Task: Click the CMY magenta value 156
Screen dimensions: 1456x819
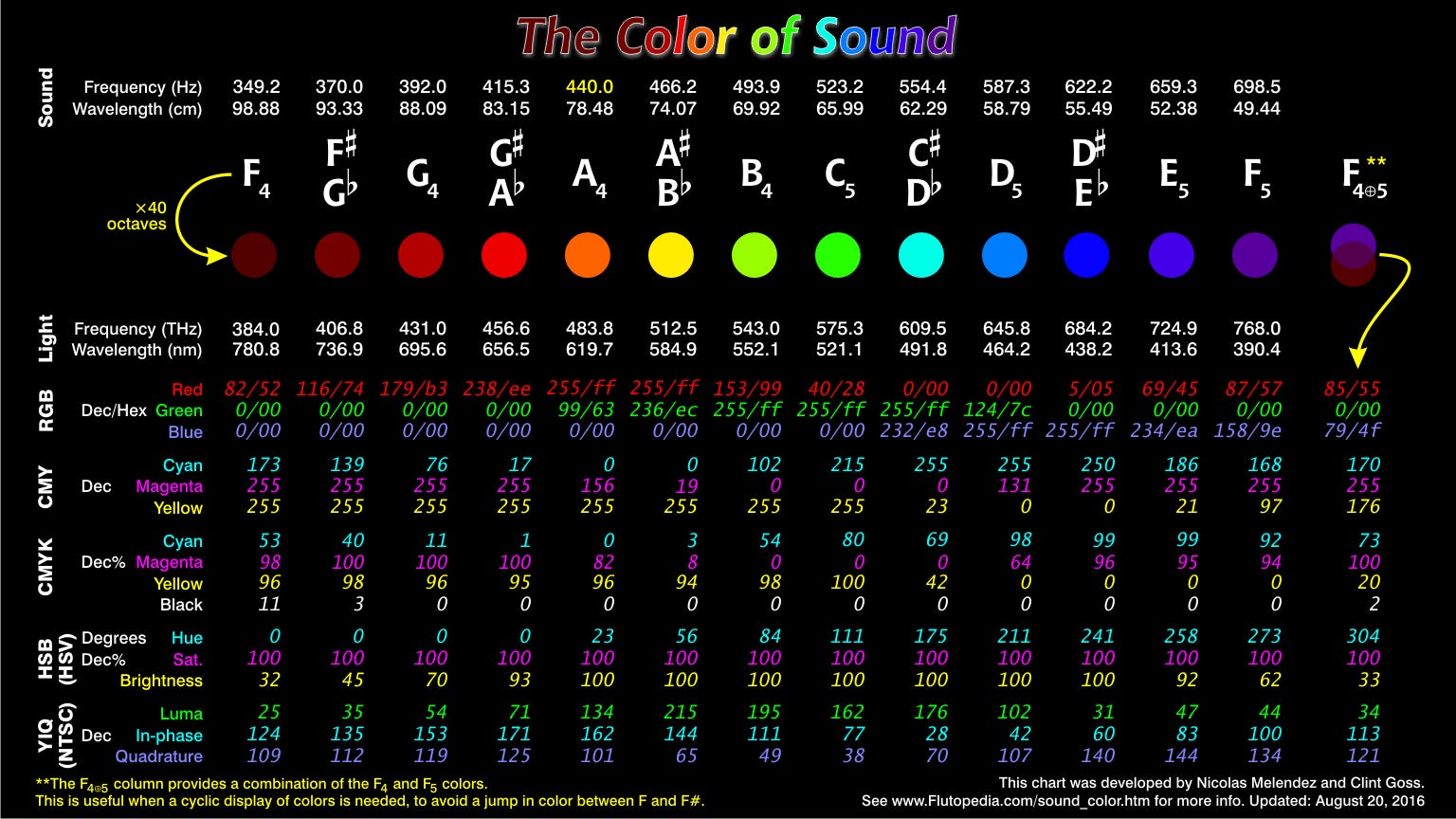Action: coord(597,485)
